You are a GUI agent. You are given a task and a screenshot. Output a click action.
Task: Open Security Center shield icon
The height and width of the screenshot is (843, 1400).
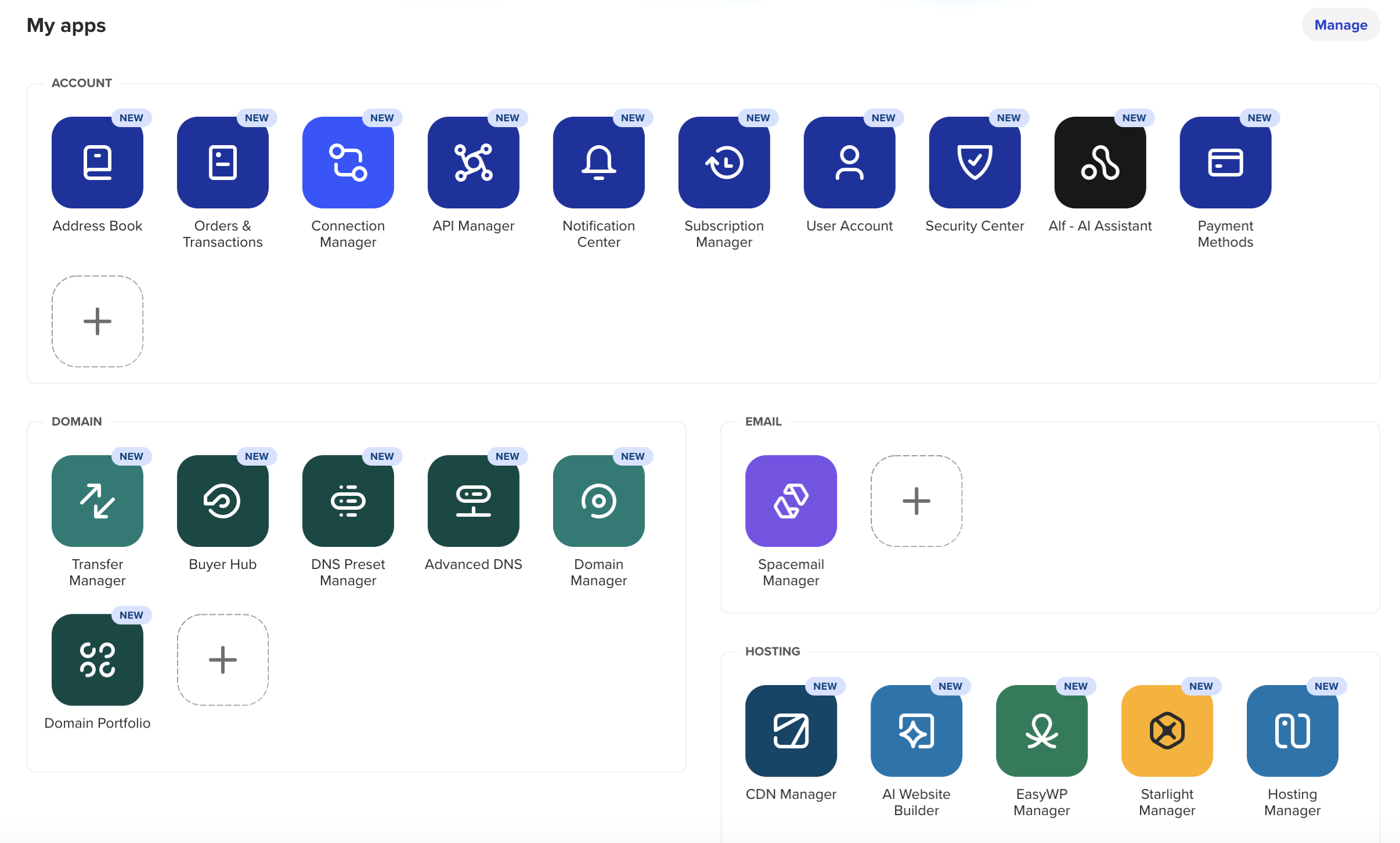[x=975, y=163]
